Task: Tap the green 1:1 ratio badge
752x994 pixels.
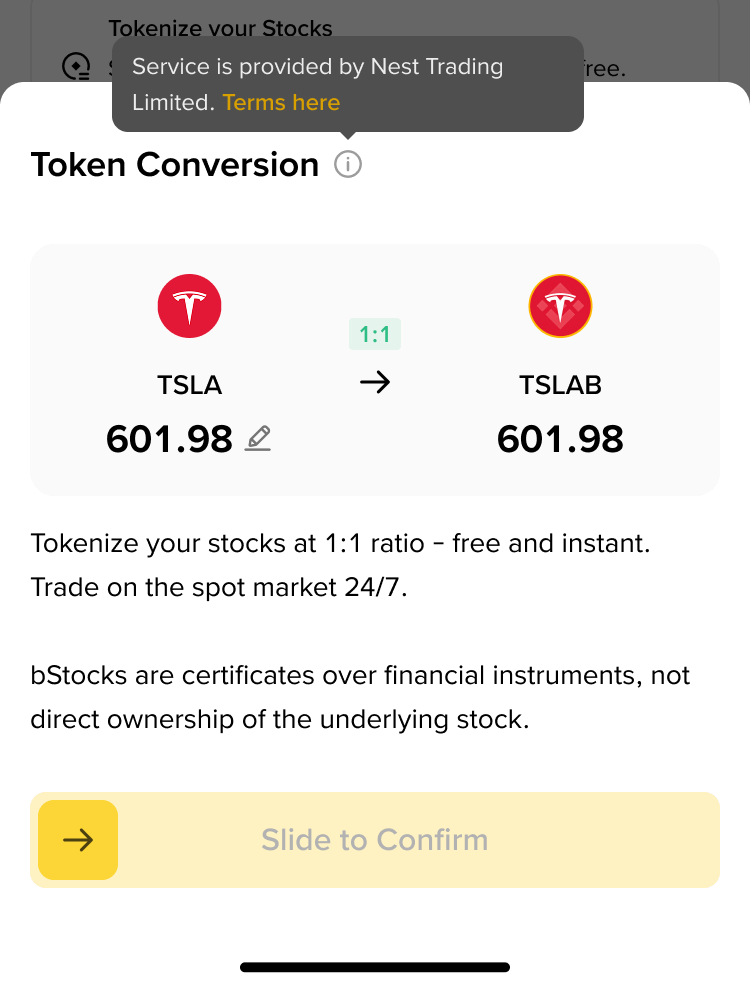Action: click(375, 334)
